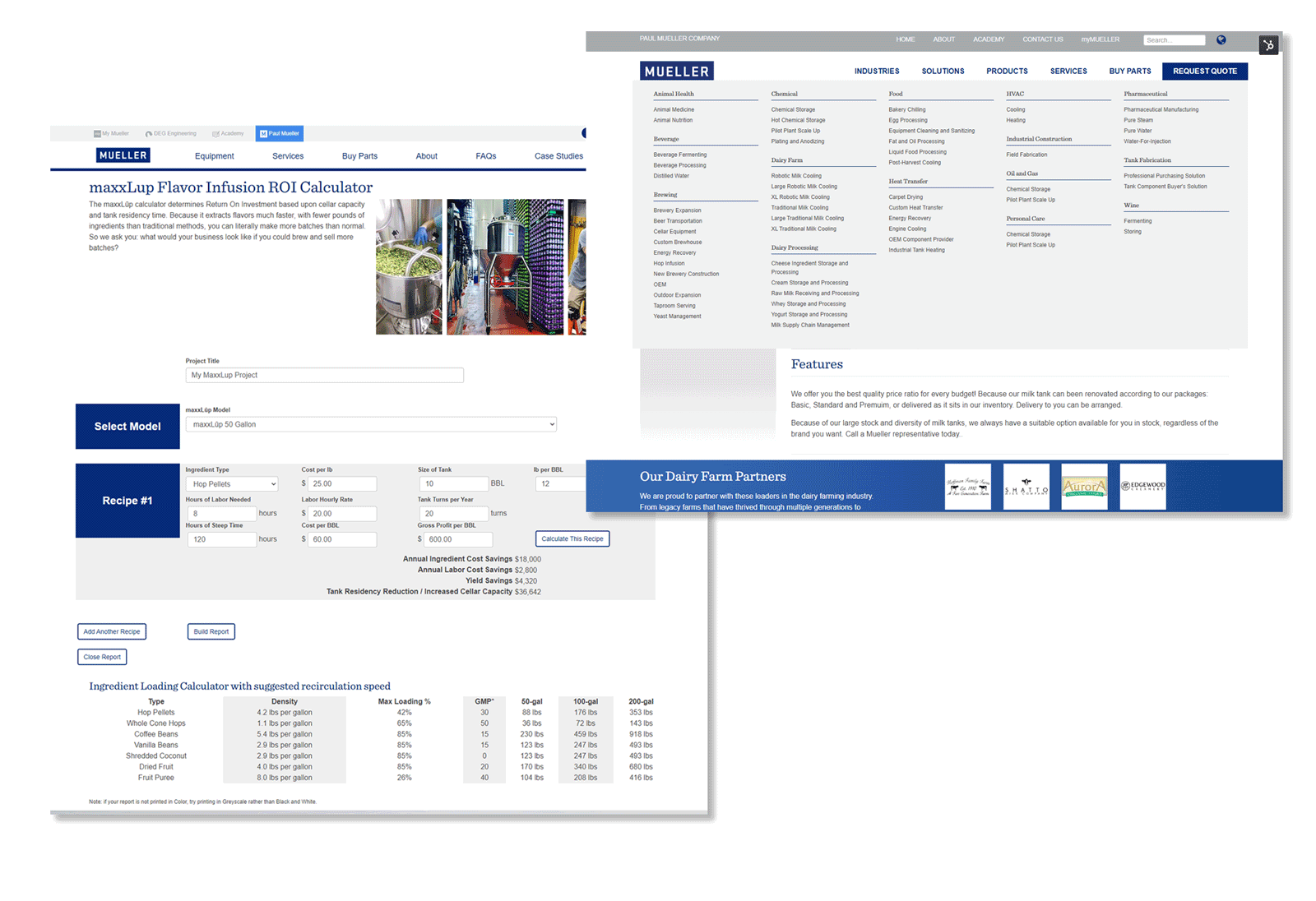Click the MUELLER logo on the dairy page
The width and height of the screenshot is (1316, 901).
coord(677,71)
